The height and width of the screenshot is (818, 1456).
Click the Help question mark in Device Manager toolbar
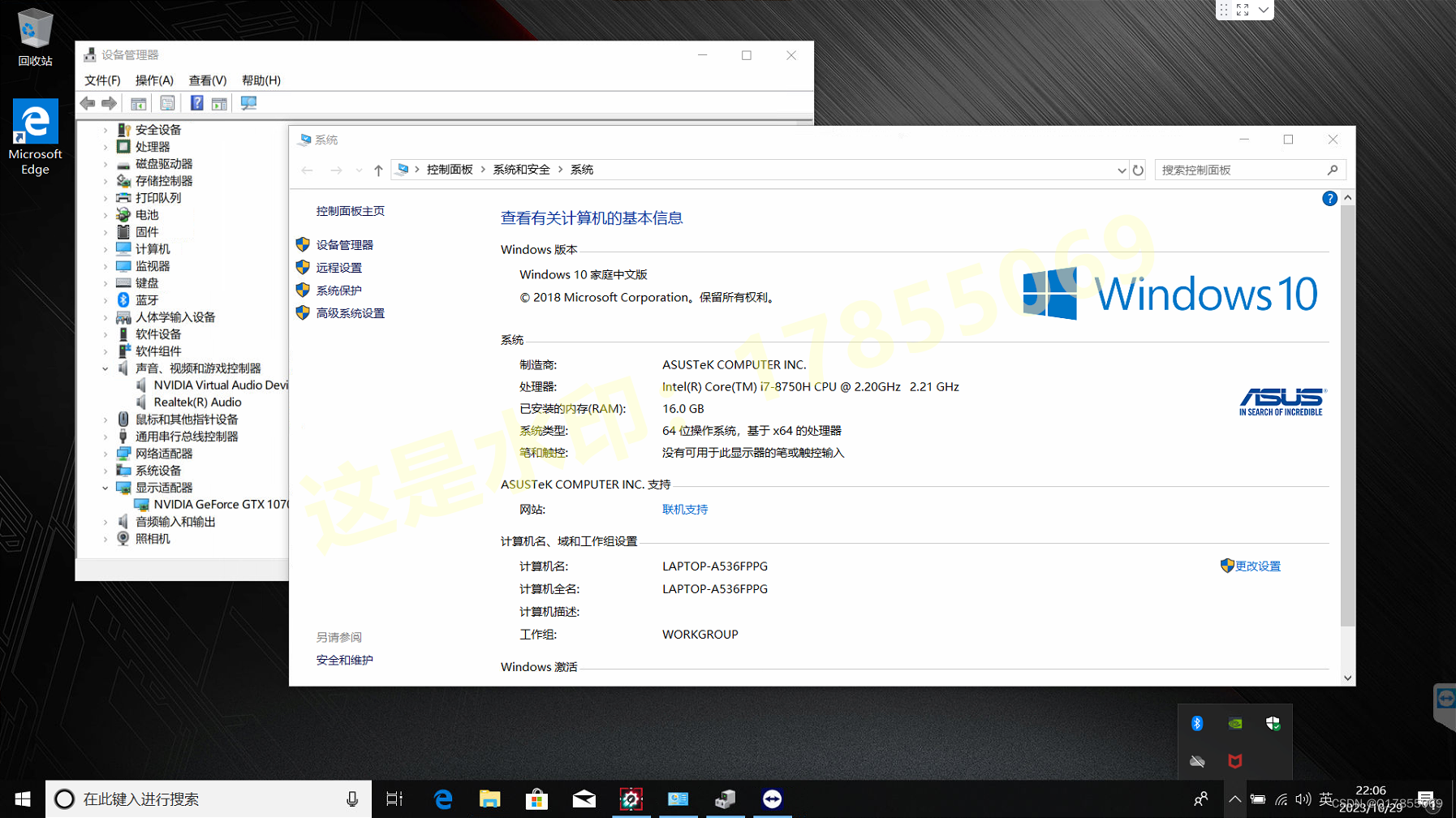point(197,102)
